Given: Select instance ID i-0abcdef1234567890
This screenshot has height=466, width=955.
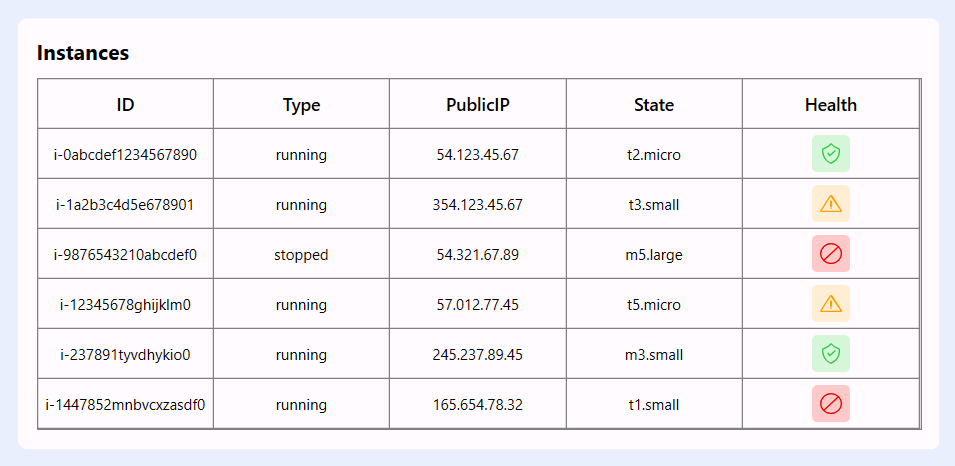Looking at the screenshot, I should [125, 155].
